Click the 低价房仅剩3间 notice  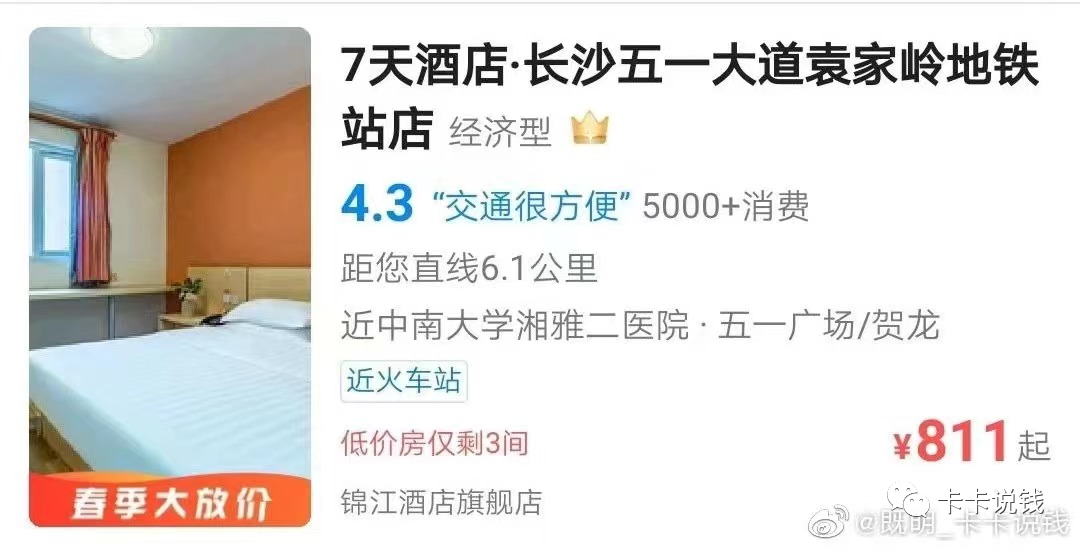point(434,443)
